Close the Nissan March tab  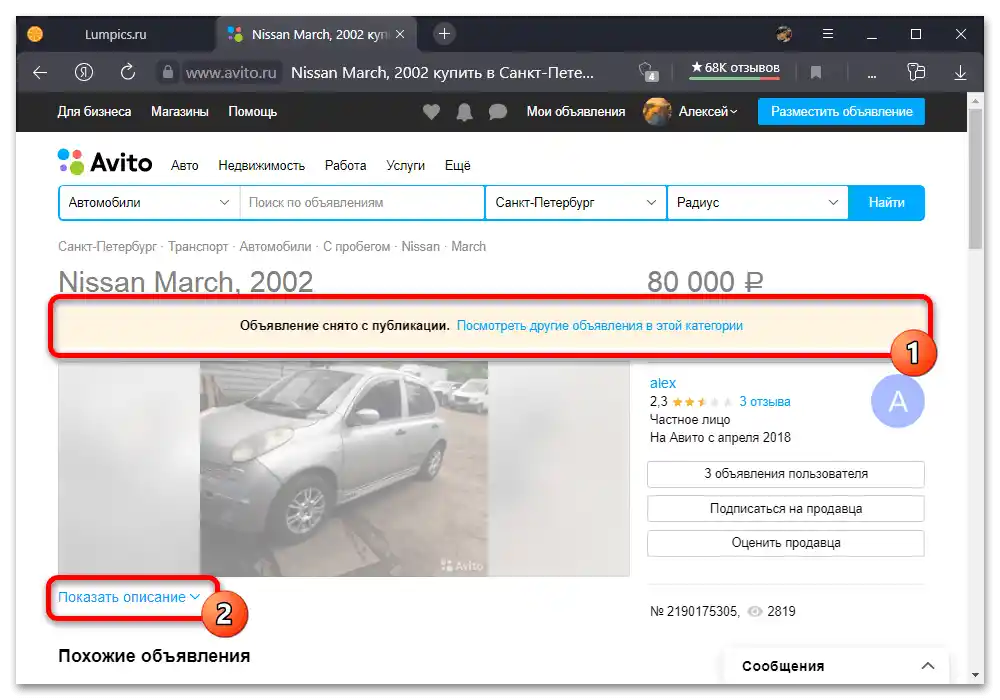pyautogui.click(x=400, y=34)
